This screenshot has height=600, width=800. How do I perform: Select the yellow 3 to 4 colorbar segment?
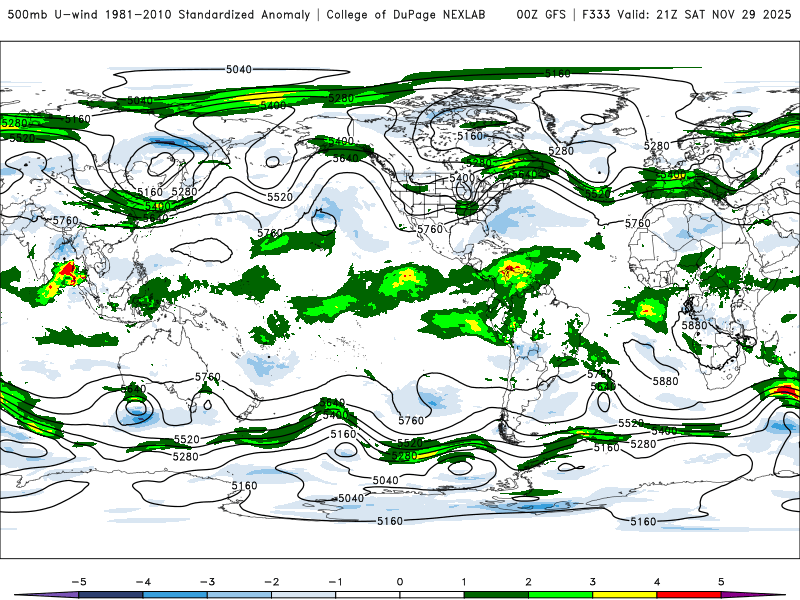tap(624, 595)
